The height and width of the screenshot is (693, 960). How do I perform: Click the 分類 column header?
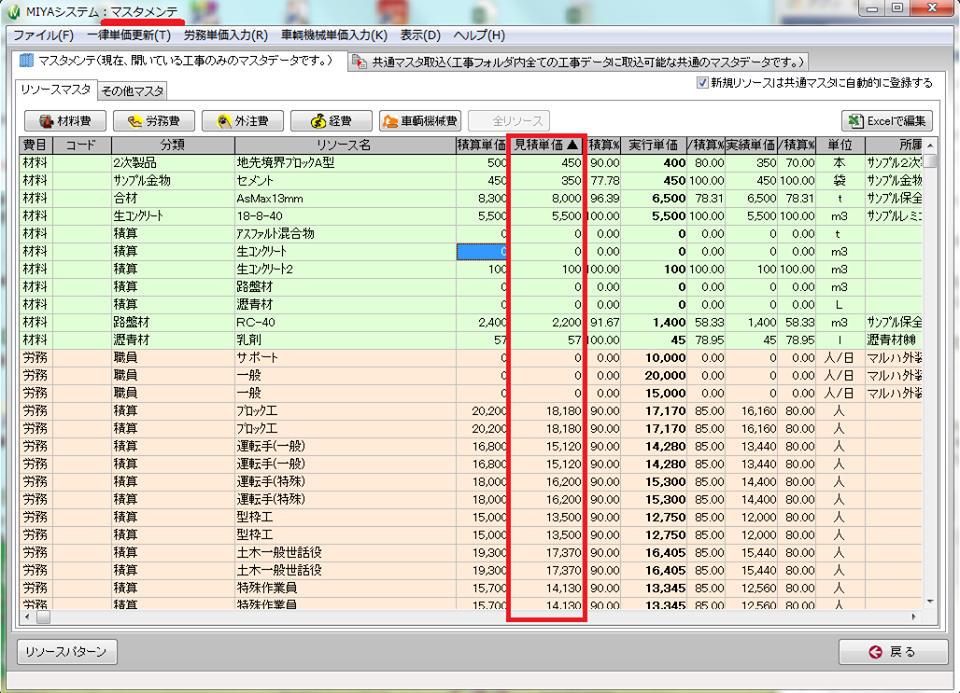173,145
